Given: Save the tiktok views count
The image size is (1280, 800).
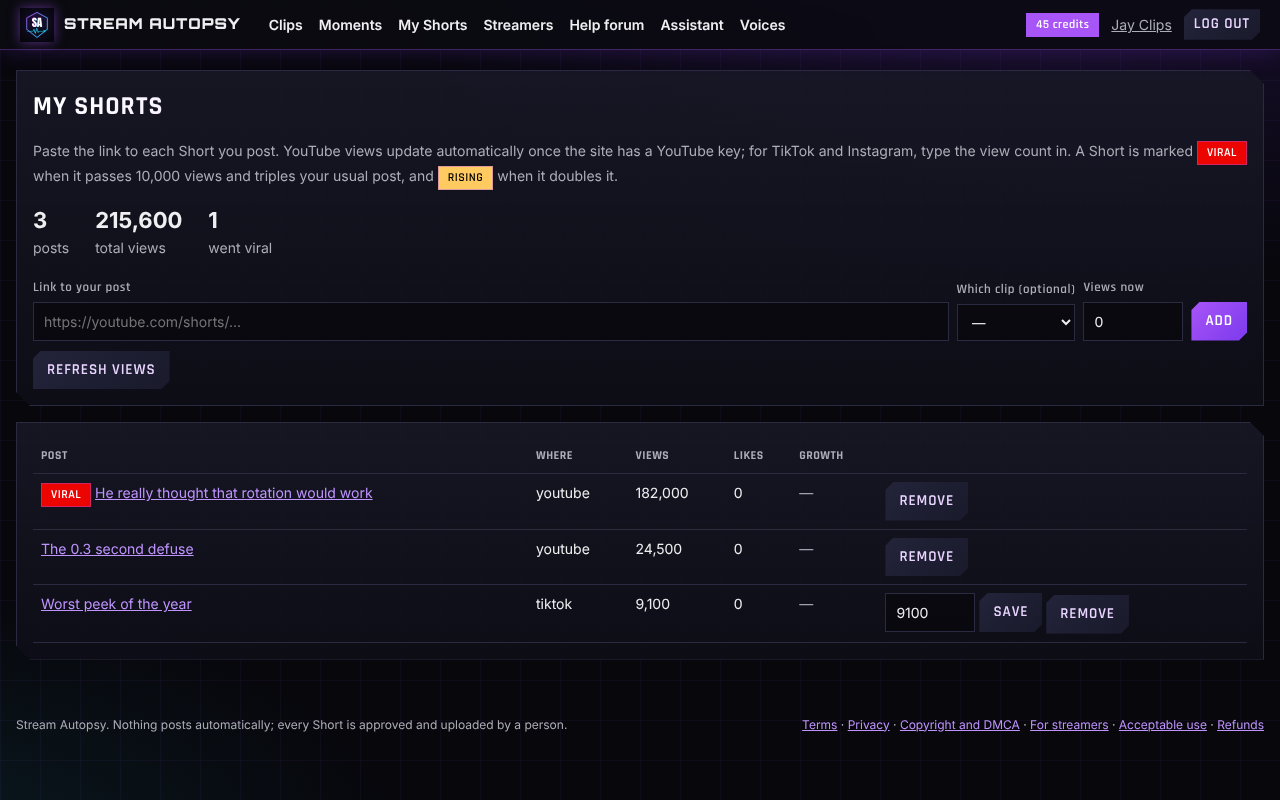Looking at the screenshot, I should tap(1010, 612).
